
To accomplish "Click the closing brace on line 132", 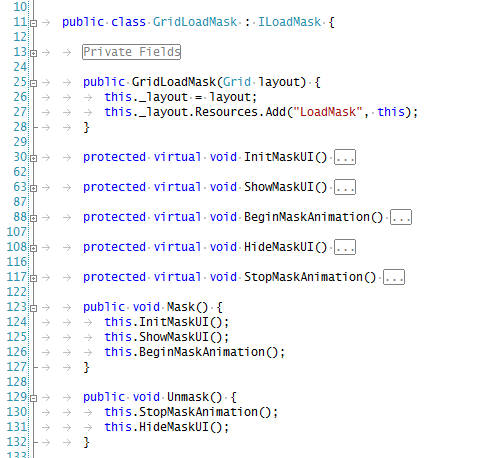I will pos(86,442).
